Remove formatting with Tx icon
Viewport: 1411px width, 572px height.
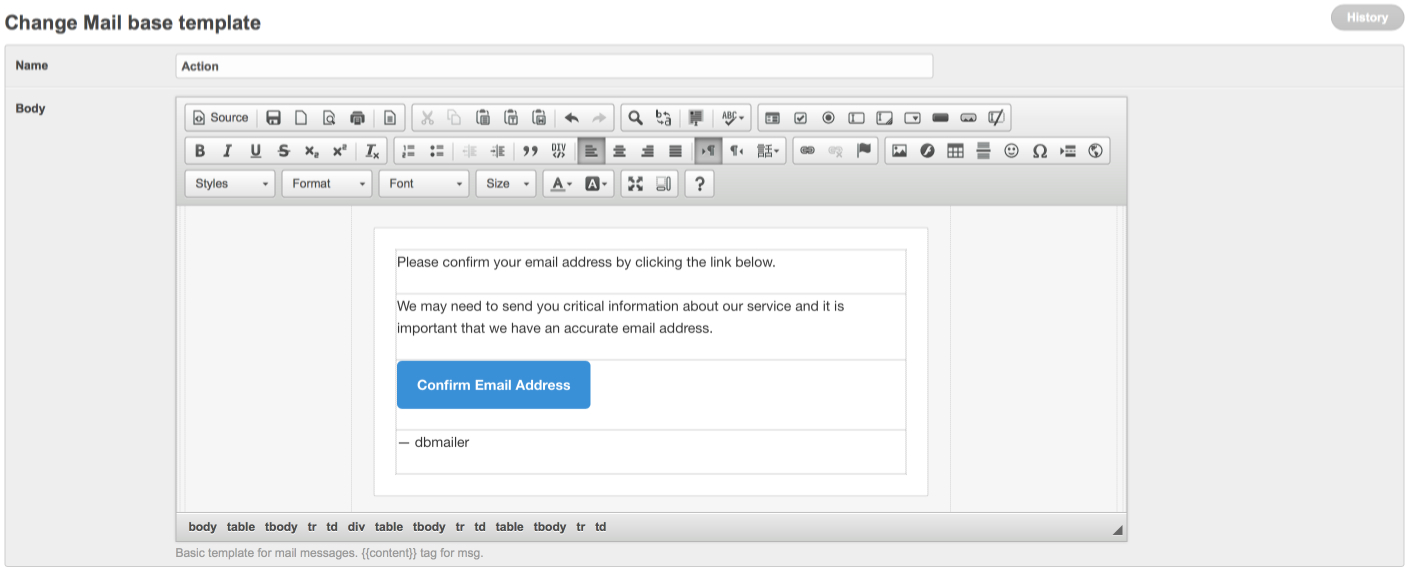click(372, 151)
